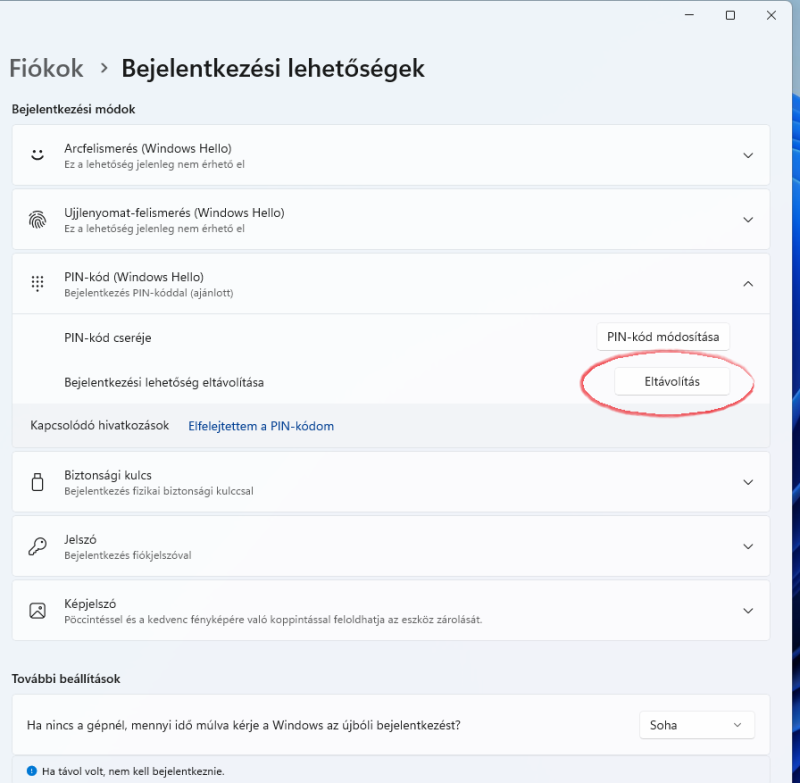Click the face recognition smiley icon

(x=37, y=155)
